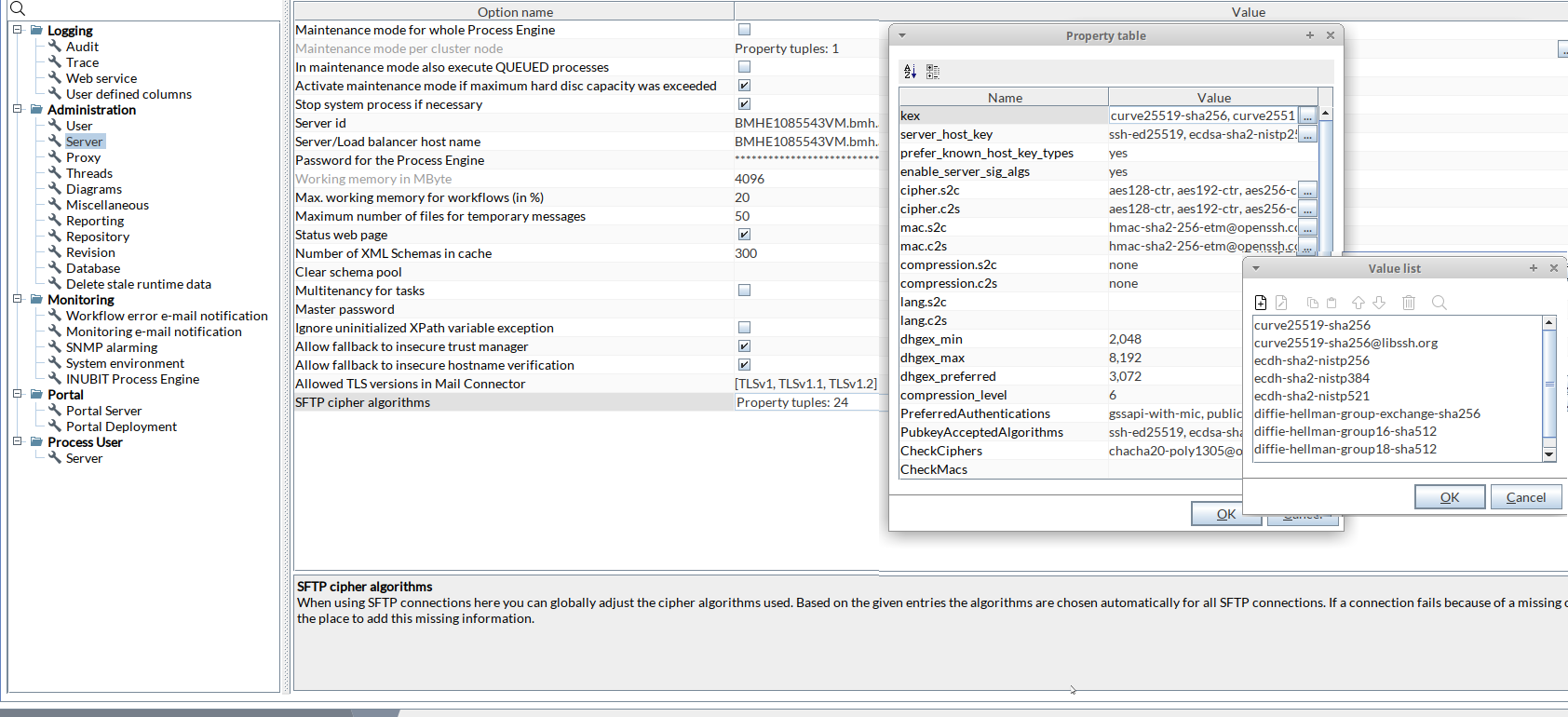The width and height of the screenshot is (1568, 717).
Task: Click the paste clipboard icon in Value list
Action: (1331, 303)
